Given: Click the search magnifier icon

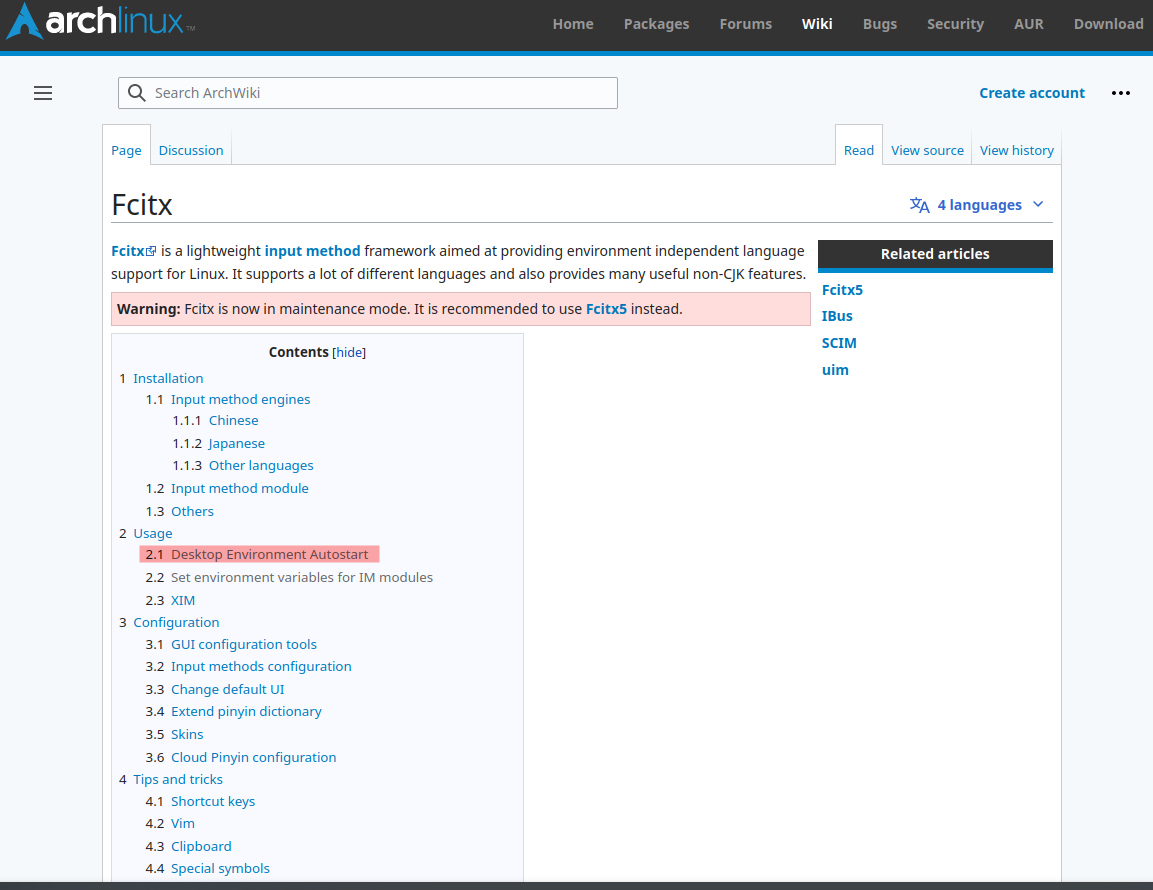Looking at the screenshot, I should [137, 92].
